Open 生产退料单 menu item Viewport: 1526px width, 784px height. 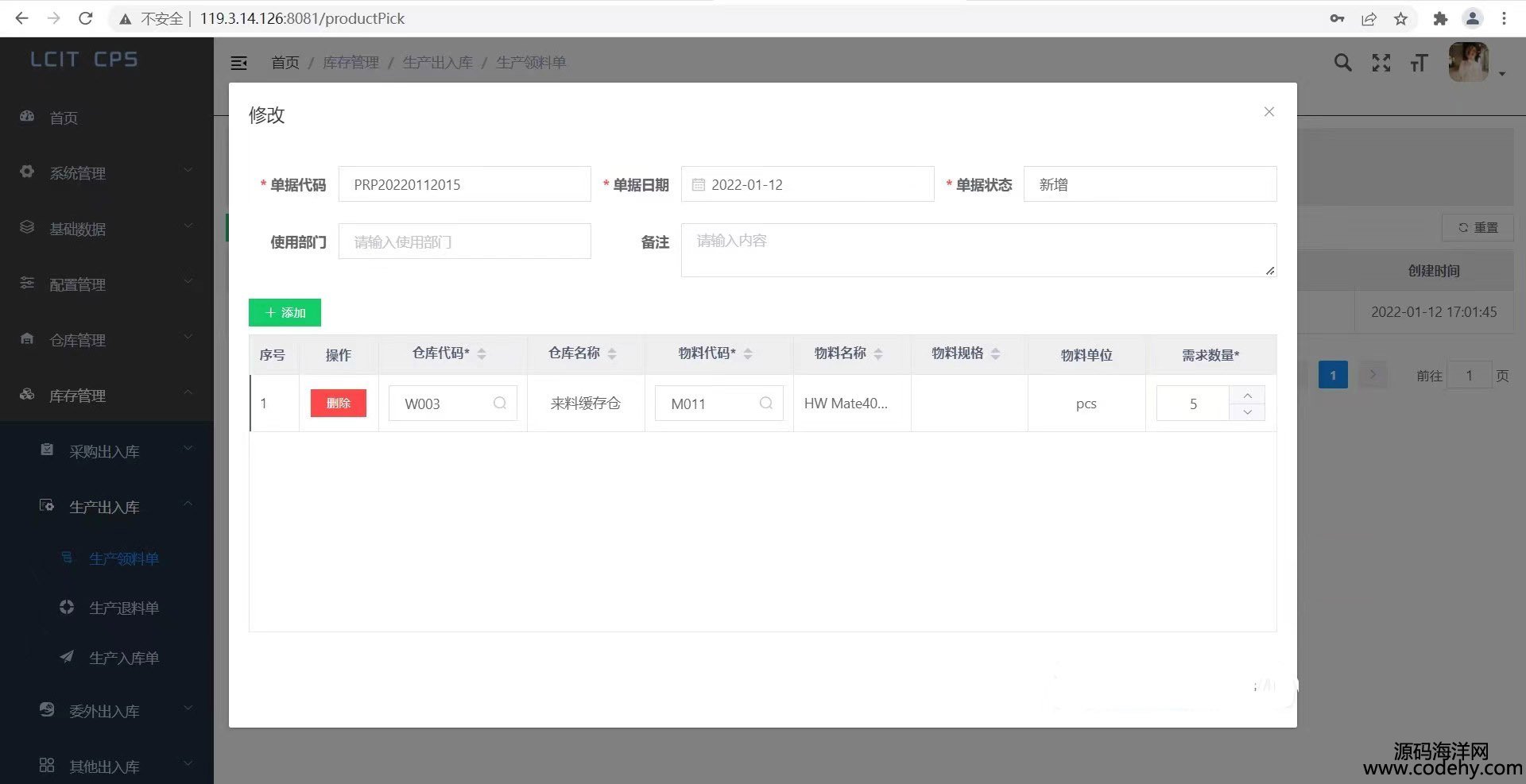click(107, 608)
